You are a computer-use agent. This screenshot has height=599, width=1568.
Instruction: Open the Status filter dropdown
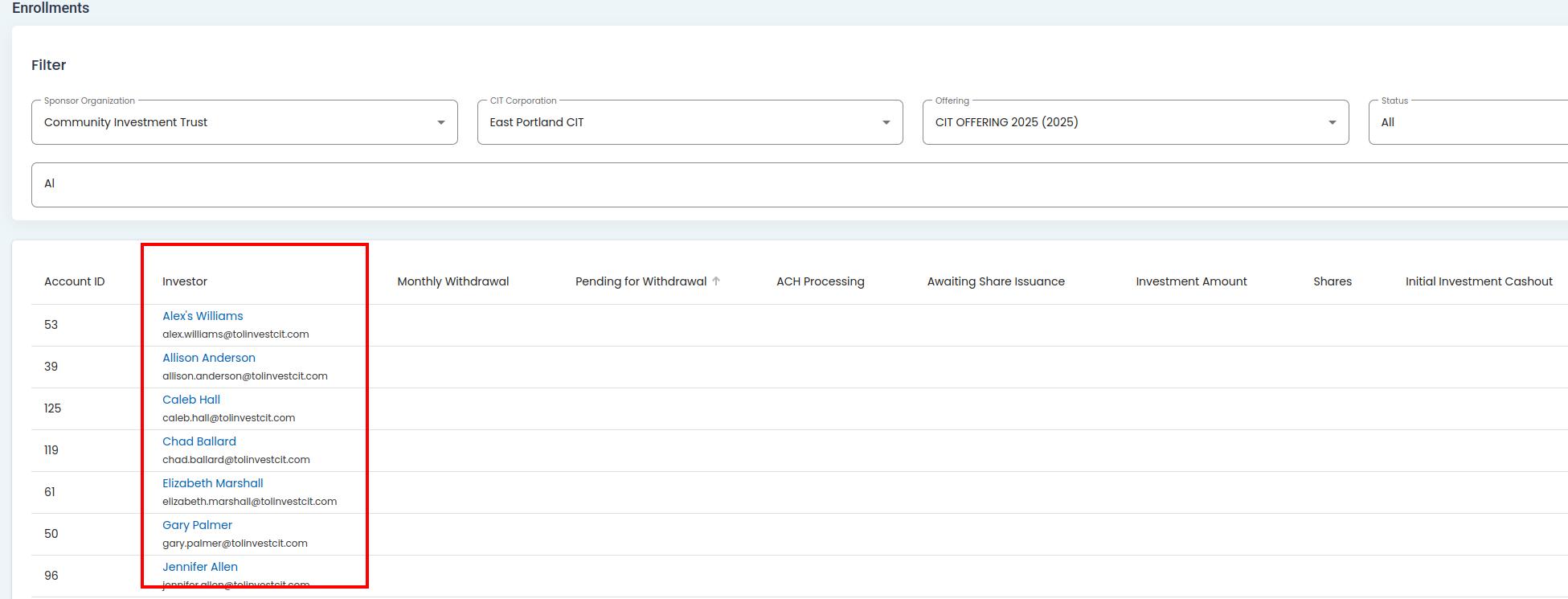[1467, 122]
